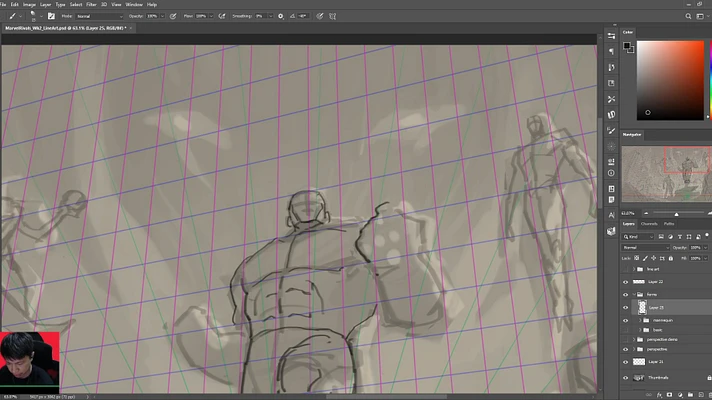Viewport: 712px width, 400px height.
Task: Open symmetry paint butterfly icon
Action: pos(332,16)
